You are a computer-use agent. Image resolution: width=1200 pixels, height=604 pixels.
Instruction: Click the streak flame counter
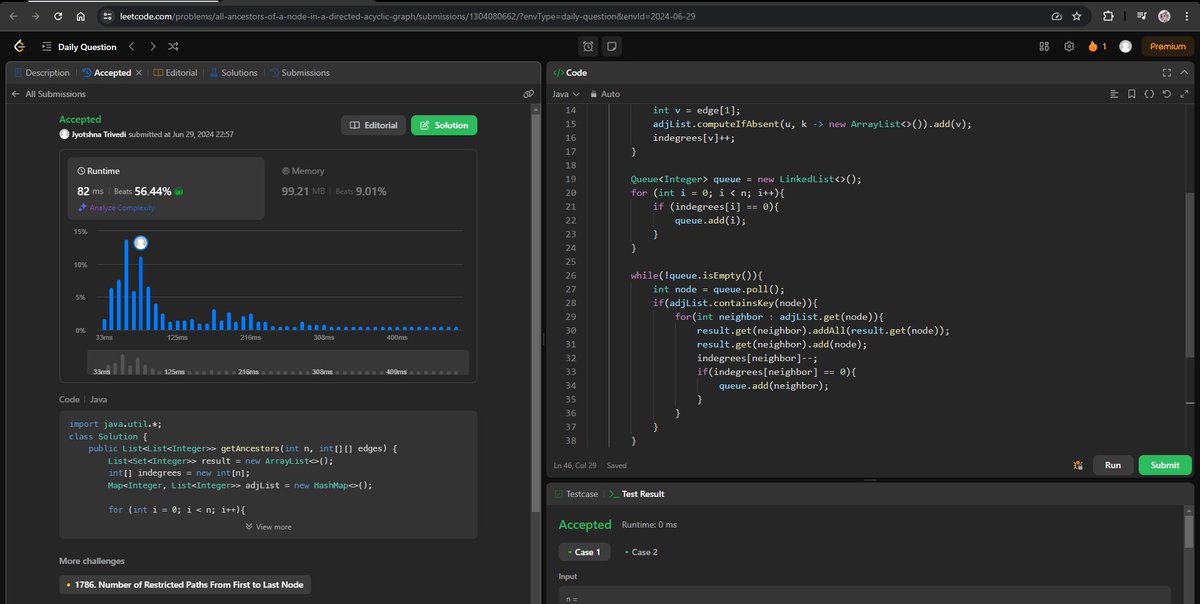coord(1097,46)
